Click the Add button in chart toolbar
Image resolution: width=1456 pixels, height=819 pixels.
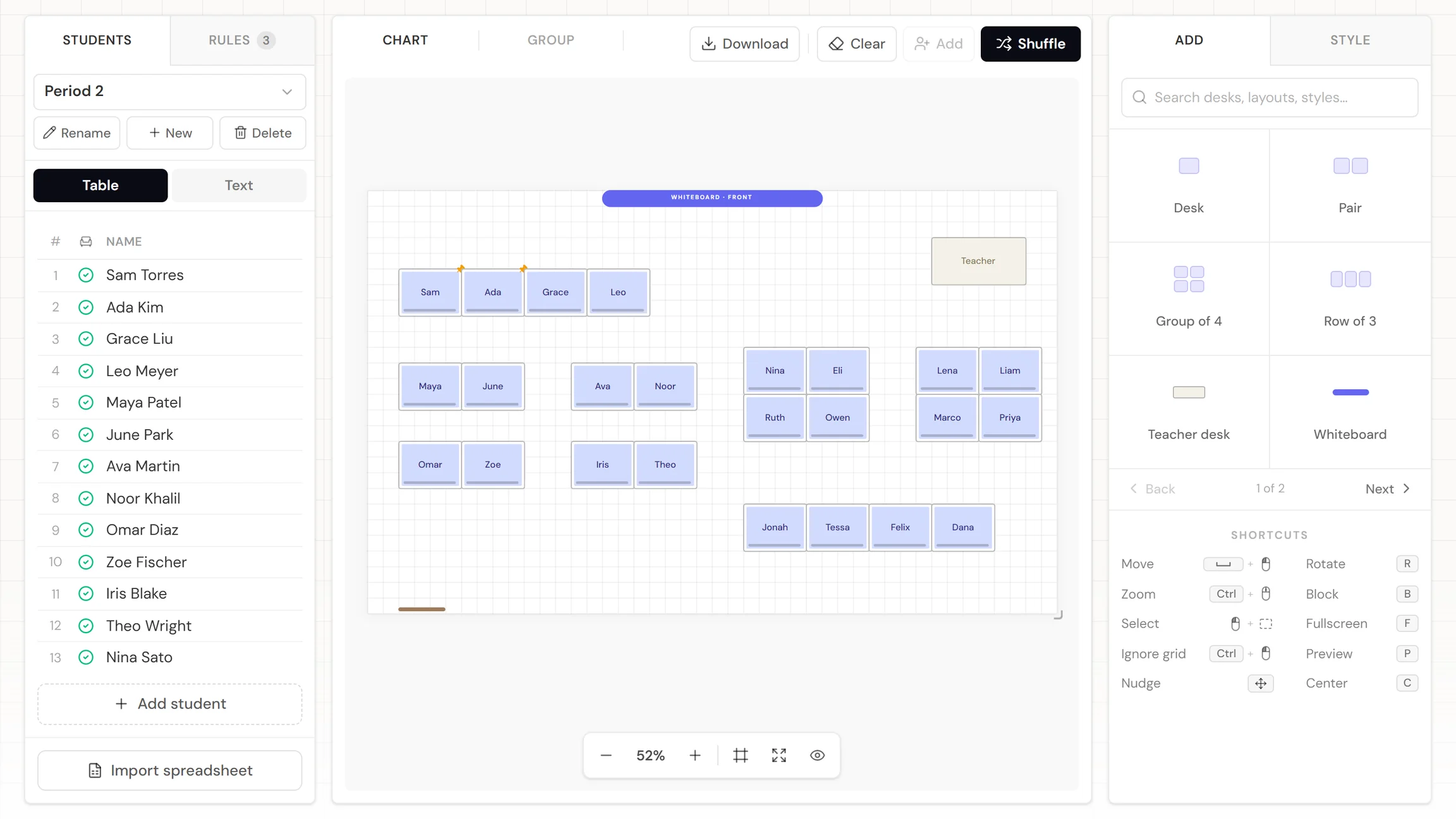938,44
